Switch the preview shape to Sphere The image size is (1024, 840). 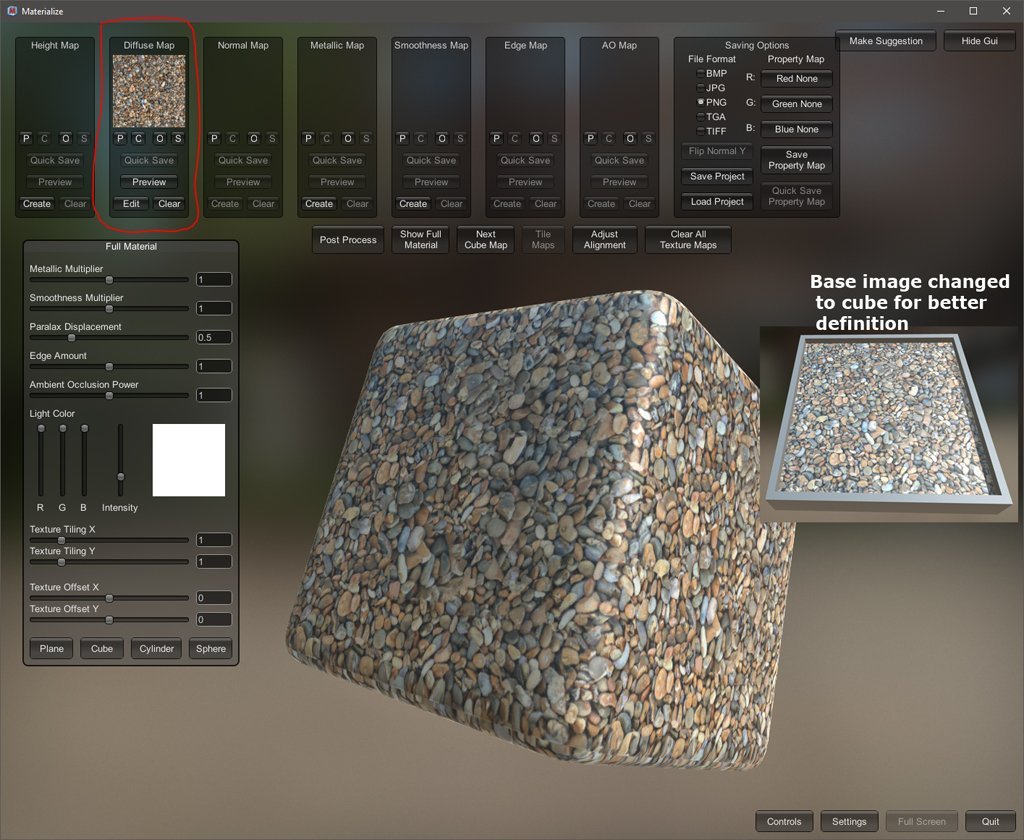point(210,649)
